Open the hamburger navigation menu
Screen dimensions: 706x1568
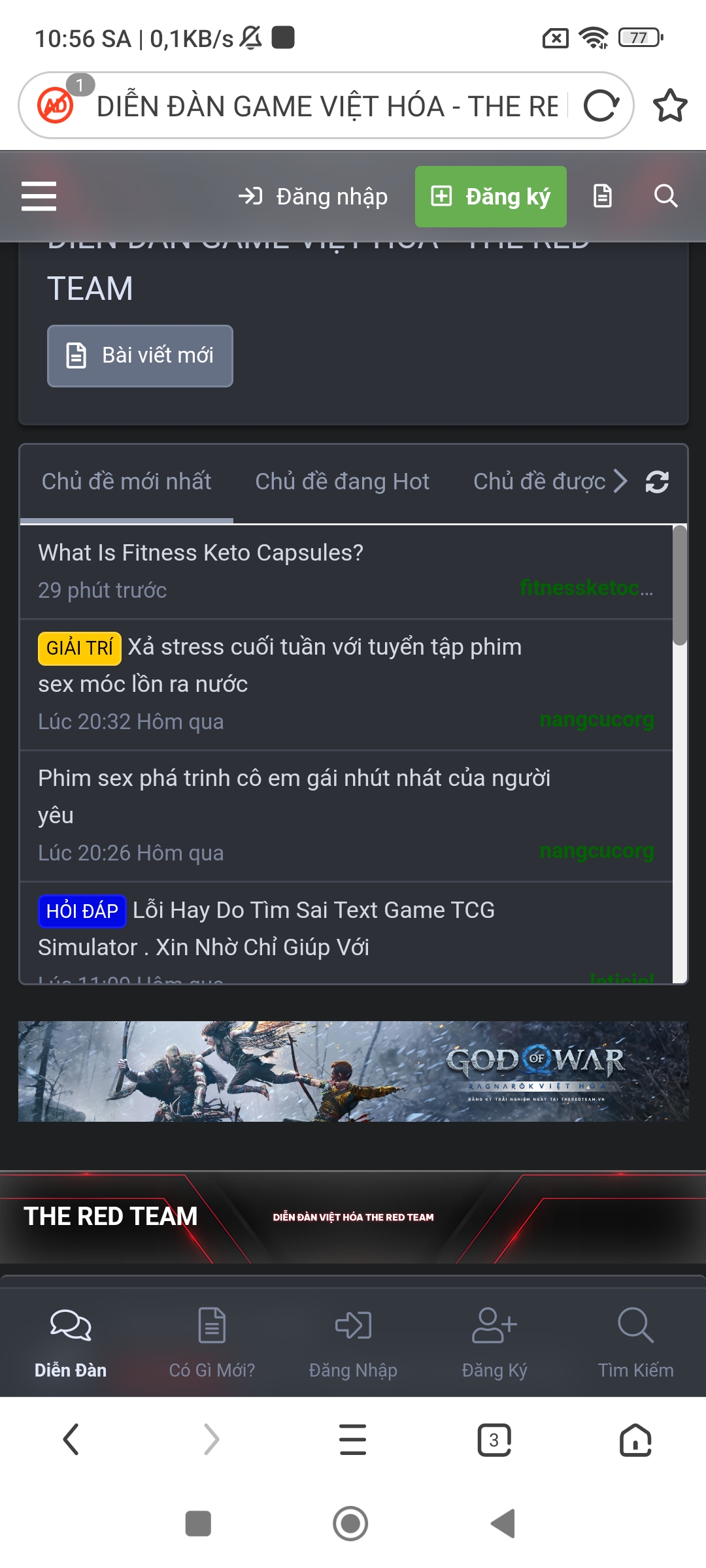pyautogui.click(x=39, y=196)
